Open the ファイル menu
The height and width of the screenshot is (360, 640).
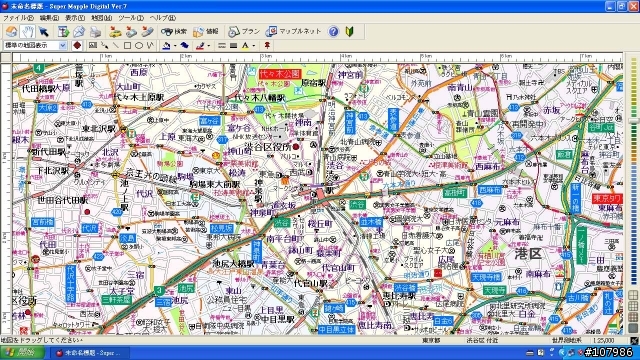(18, 18)
